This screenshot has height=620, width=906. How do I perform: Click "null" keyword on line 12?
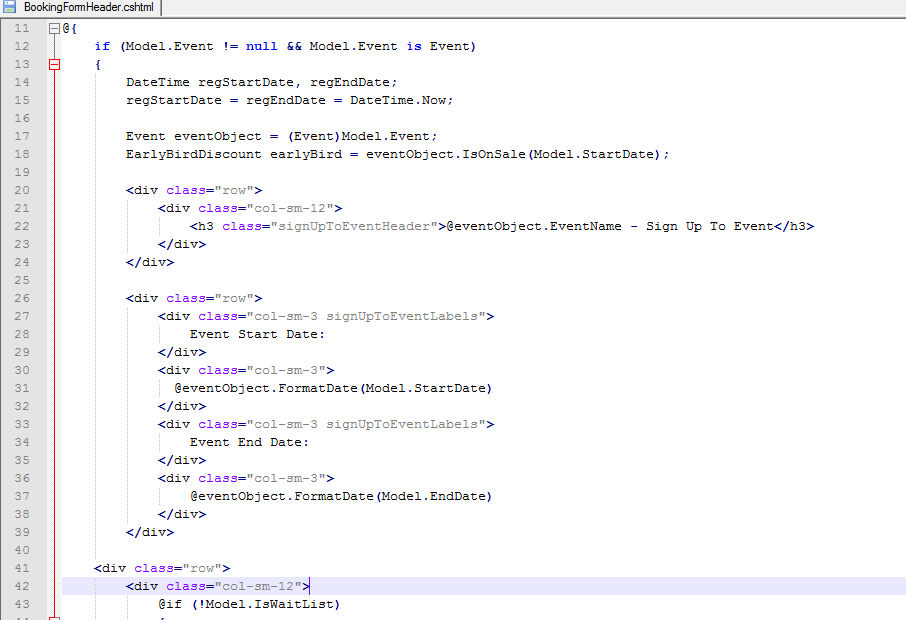[x=262, y=46]
